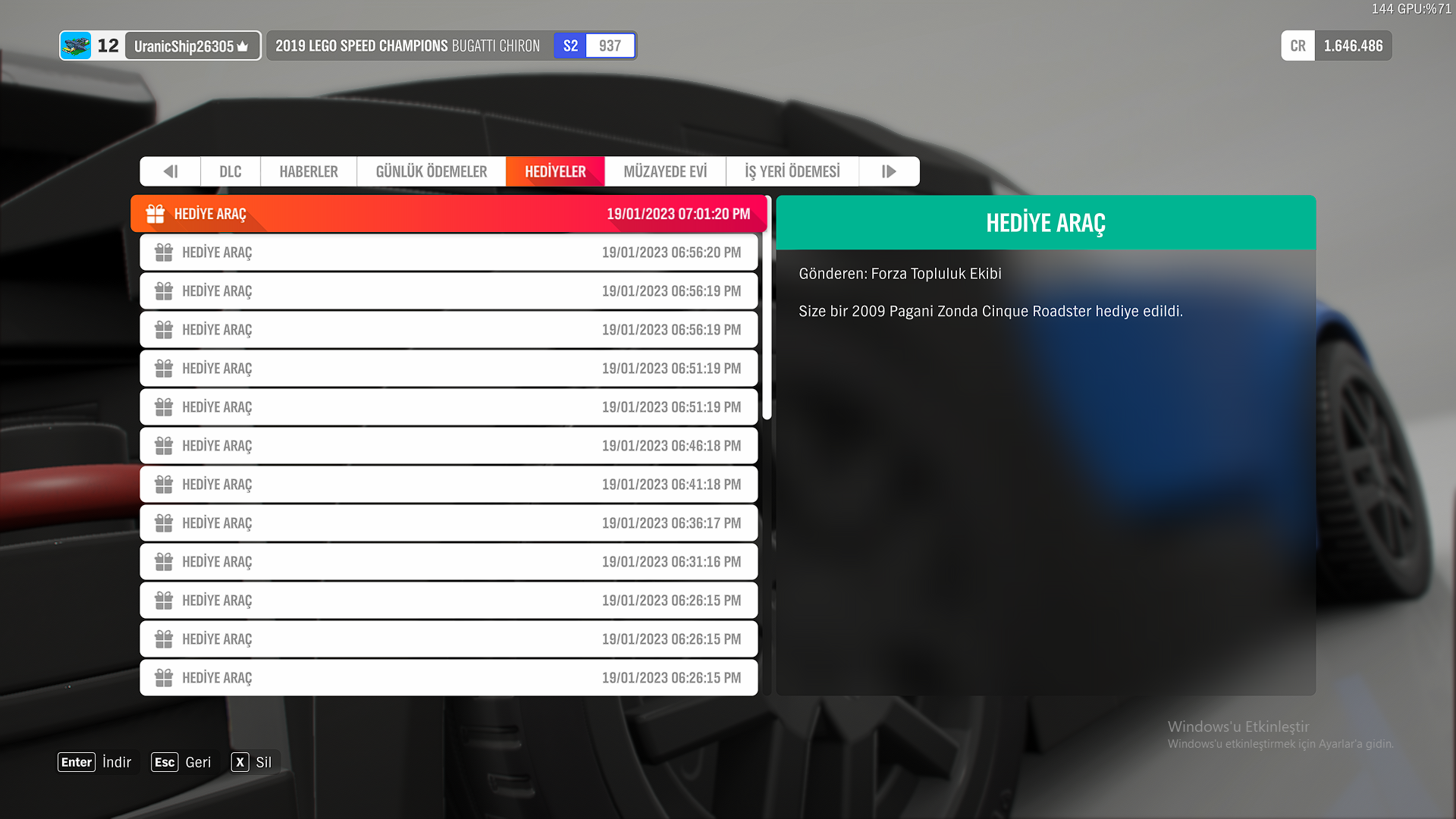Click the 1.646.486 credits balance
Viewport: 1456px width, 819px height.
point(1353,45)
